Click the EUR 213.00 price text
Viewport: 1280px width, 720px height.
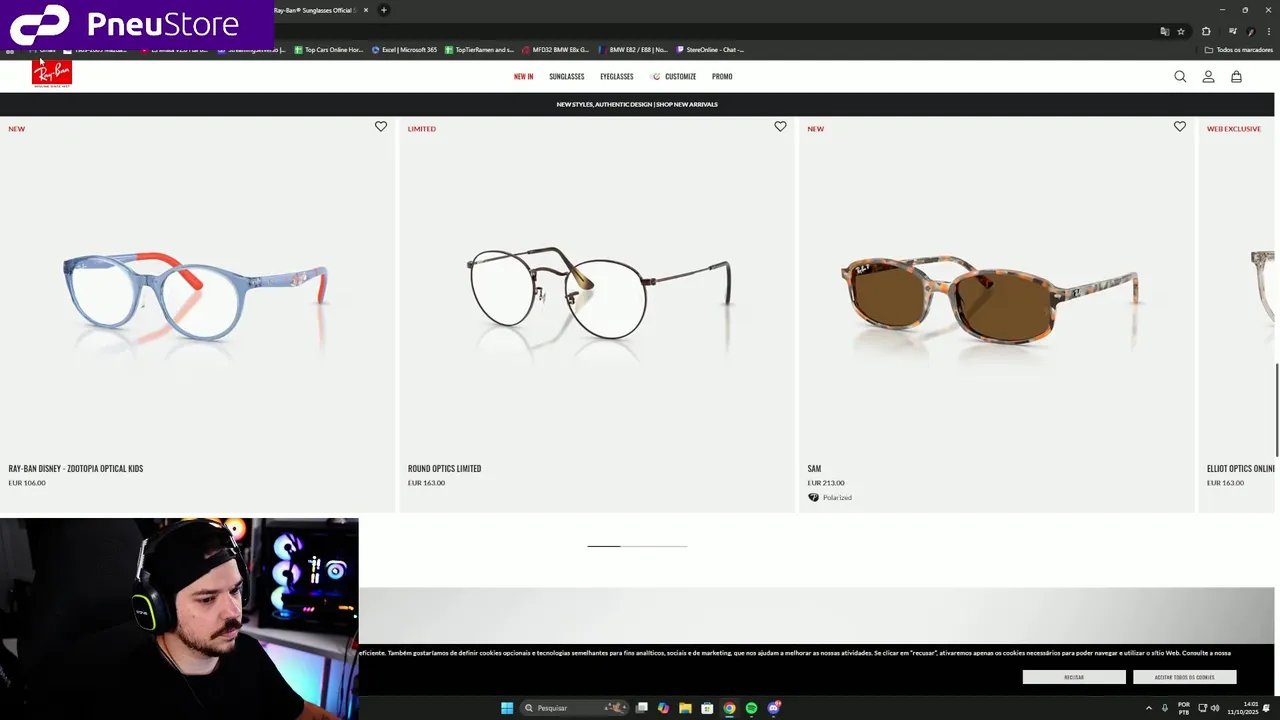point(826,483)
